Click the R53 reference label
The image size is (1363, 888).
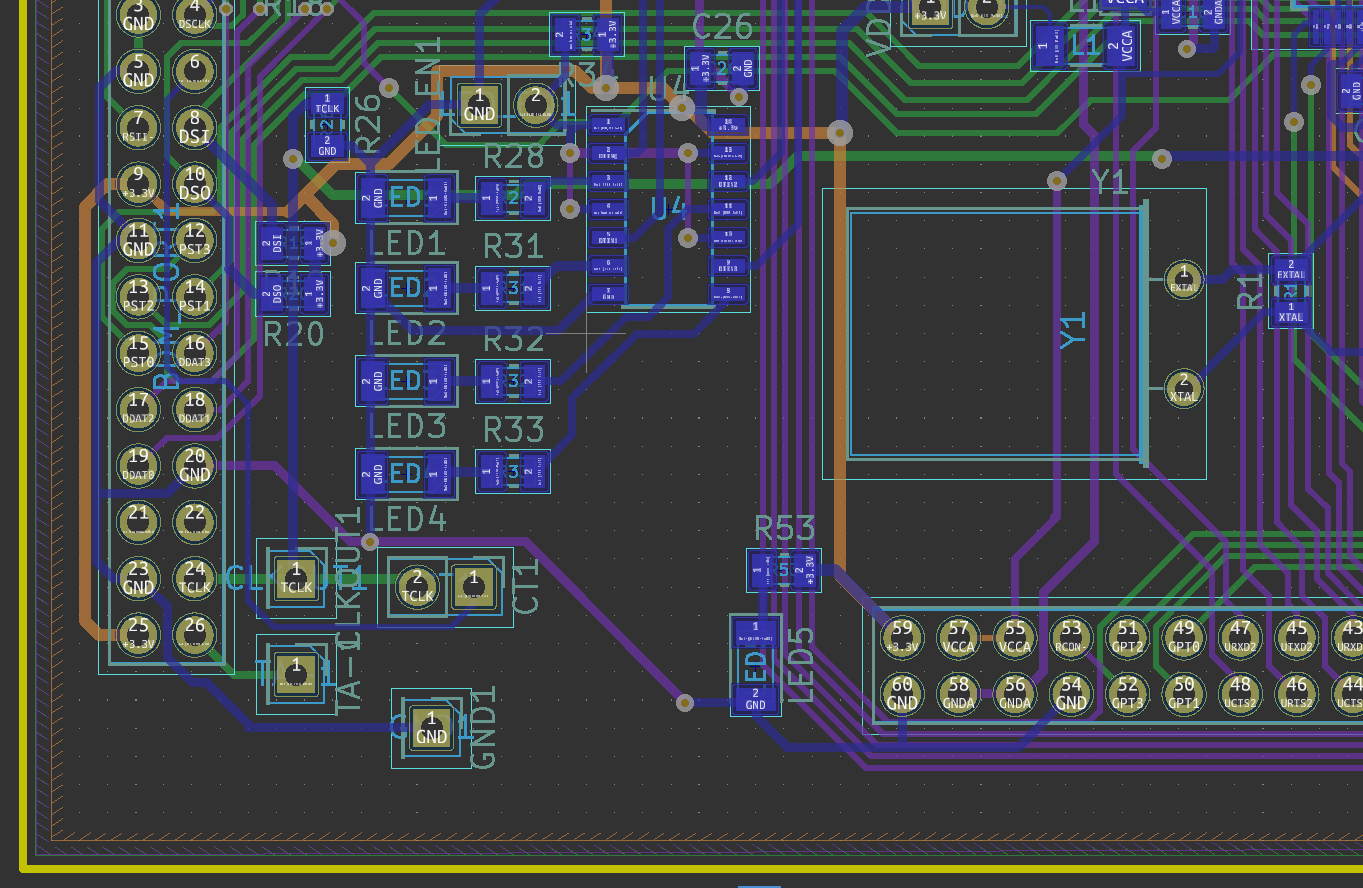click(785, 529)
